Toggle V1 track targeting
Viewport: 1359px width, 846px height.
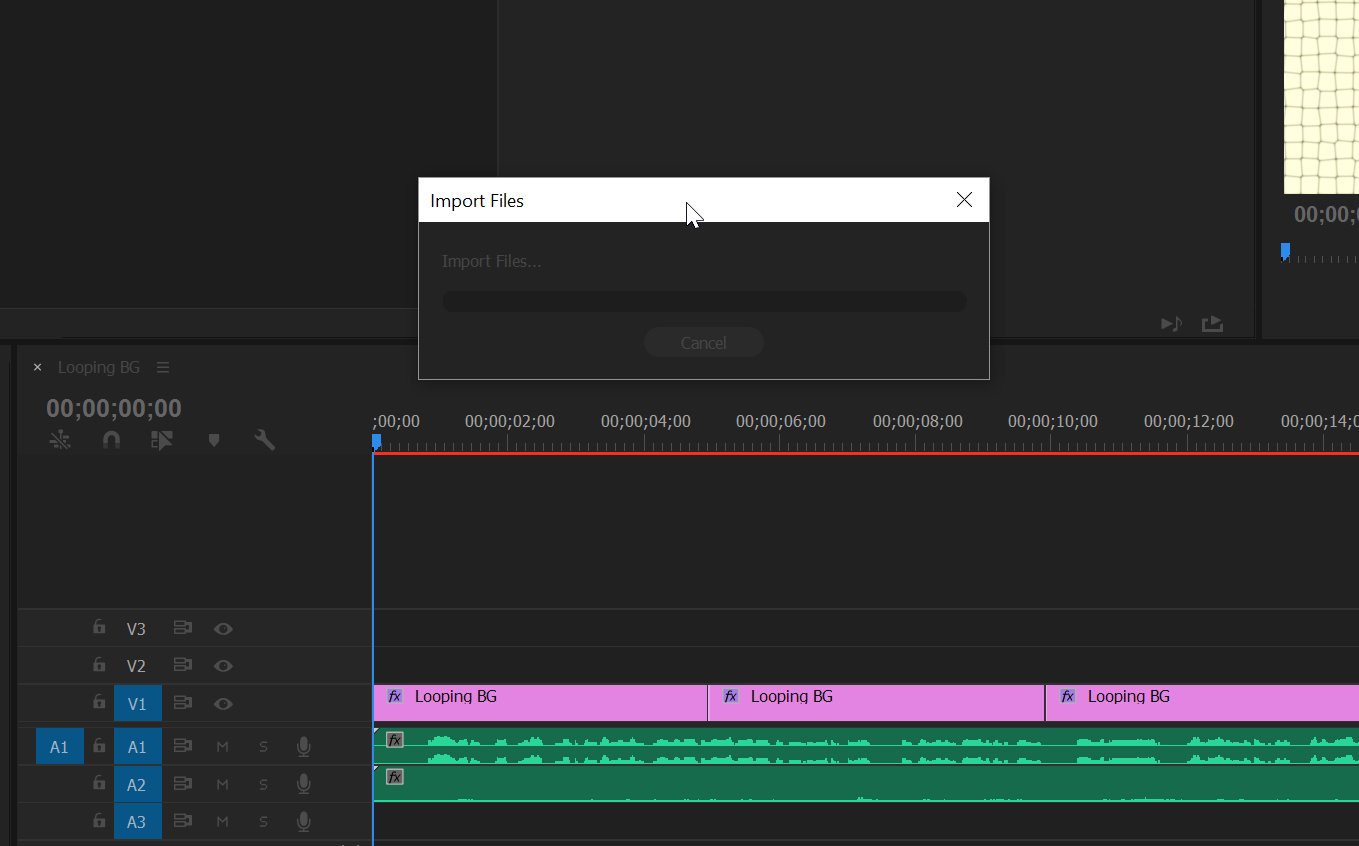tap(137, 704)
